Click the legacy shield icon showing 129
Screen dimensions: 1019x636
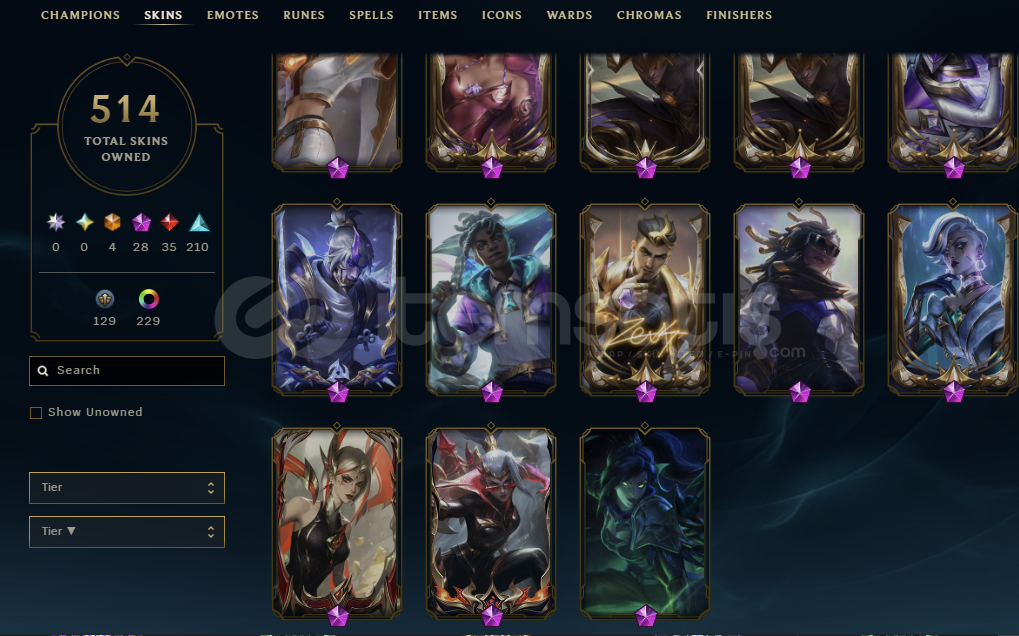[x=105, y=299]
